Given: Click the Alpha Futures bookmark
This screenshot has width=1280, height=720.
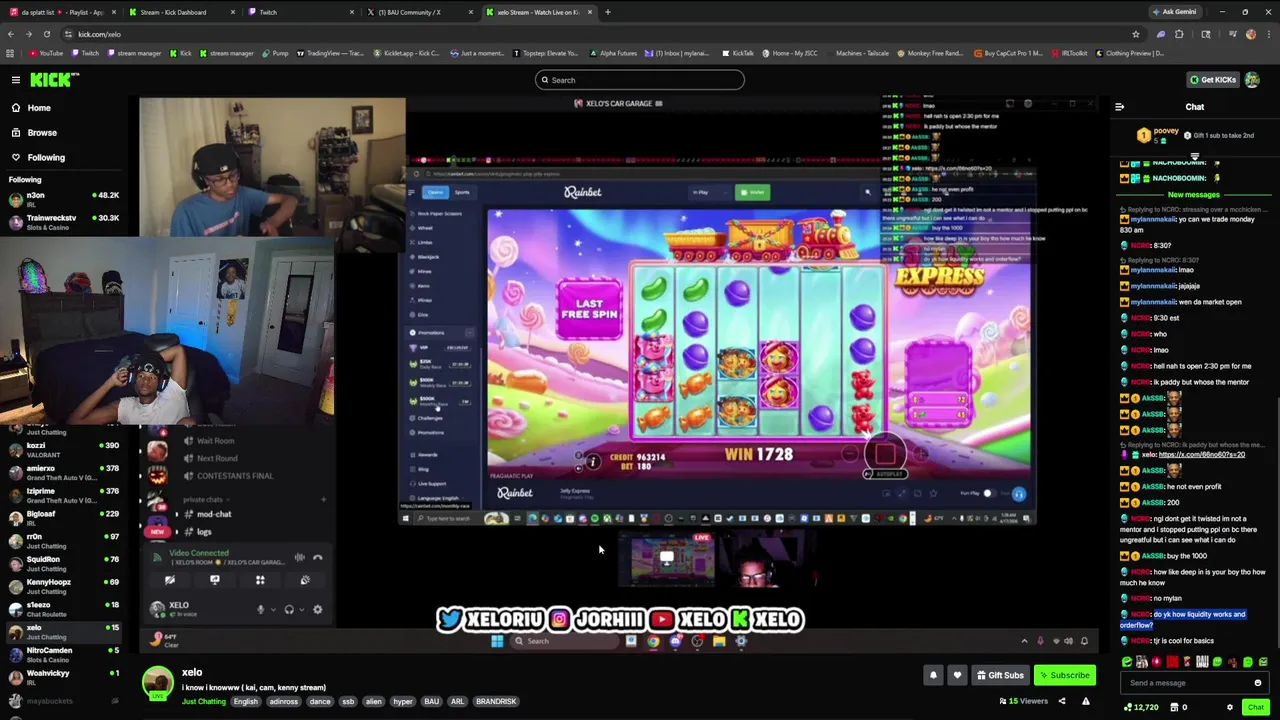Looking at the screenshot, I should pyautogui.click(x=613, y=53).
